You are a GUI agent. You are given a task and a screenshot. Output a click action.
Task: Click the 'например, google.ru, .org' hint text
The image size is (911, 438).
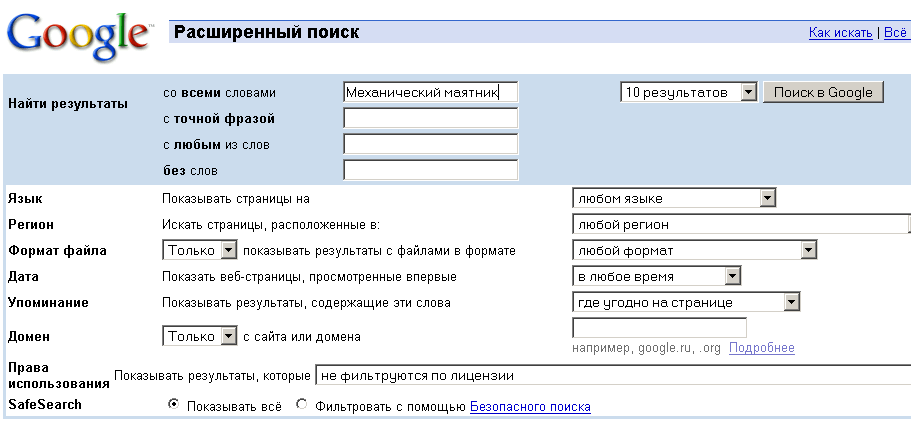coord(646,349)
